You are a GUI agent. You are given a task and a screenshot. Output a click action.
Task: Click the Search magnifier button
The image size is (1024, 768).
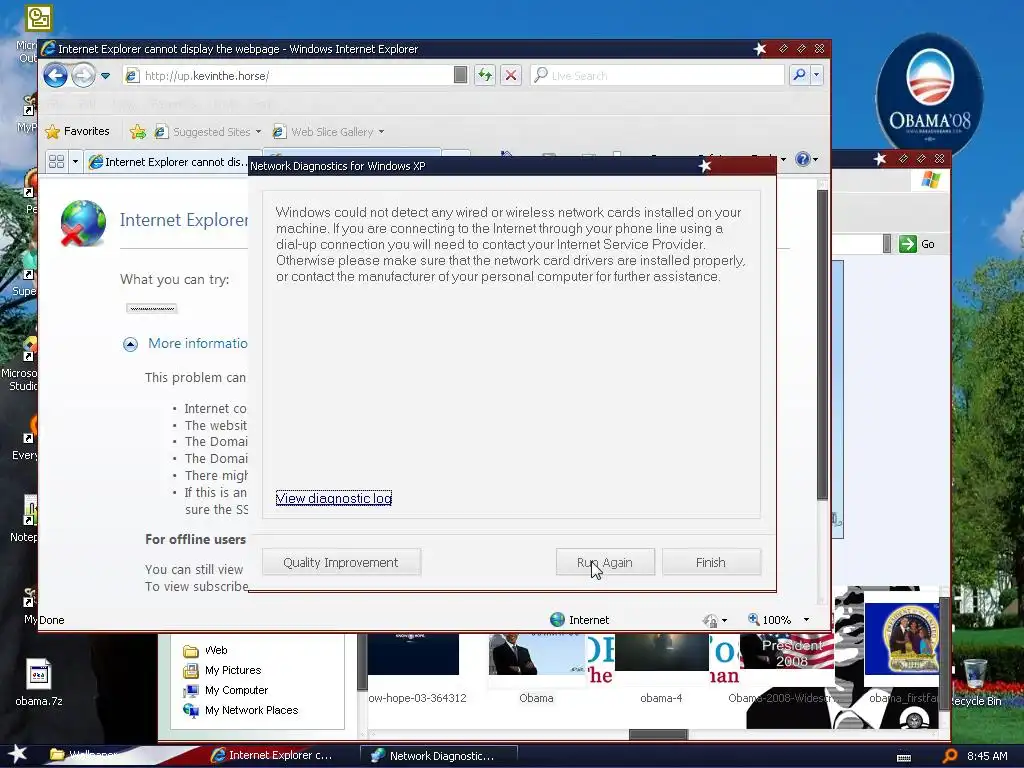tap(799, 76)
